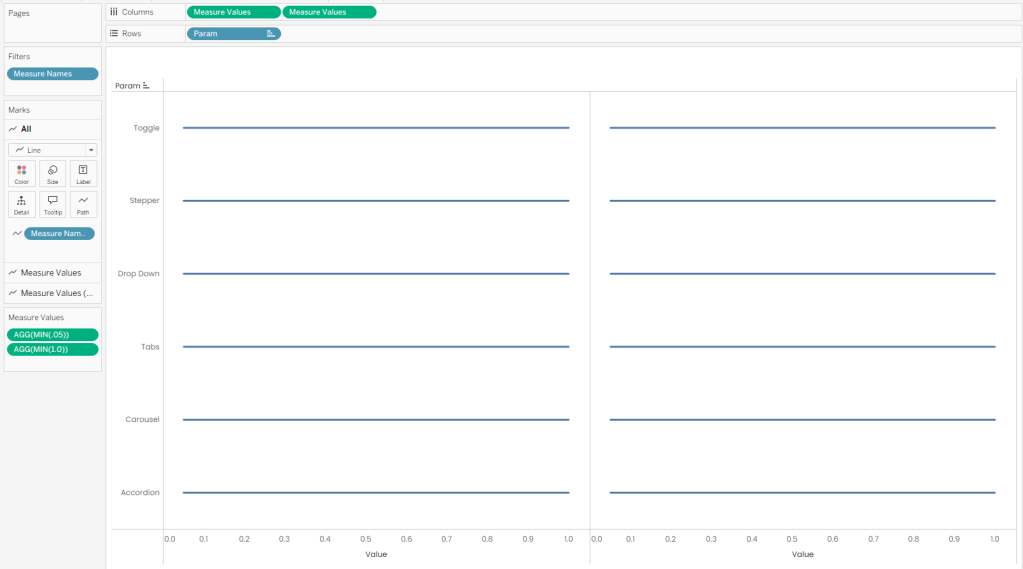
Task: Open the Size marks card
Action: coord(52,174)
